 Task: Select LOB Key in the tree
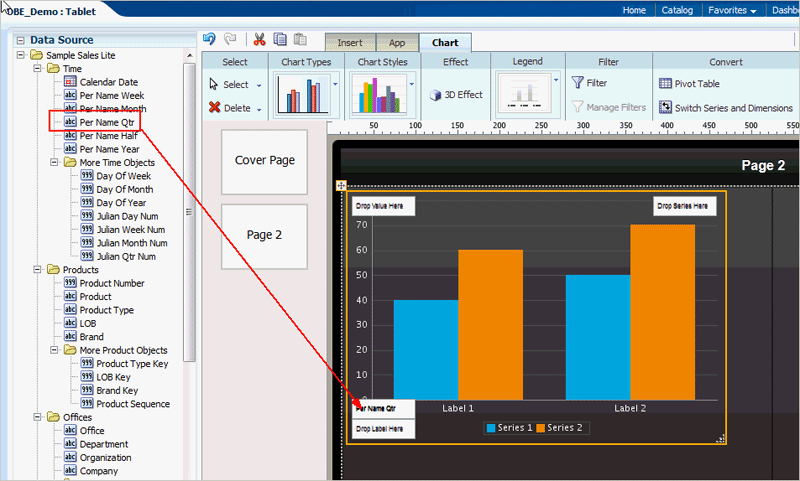point(113,377)
